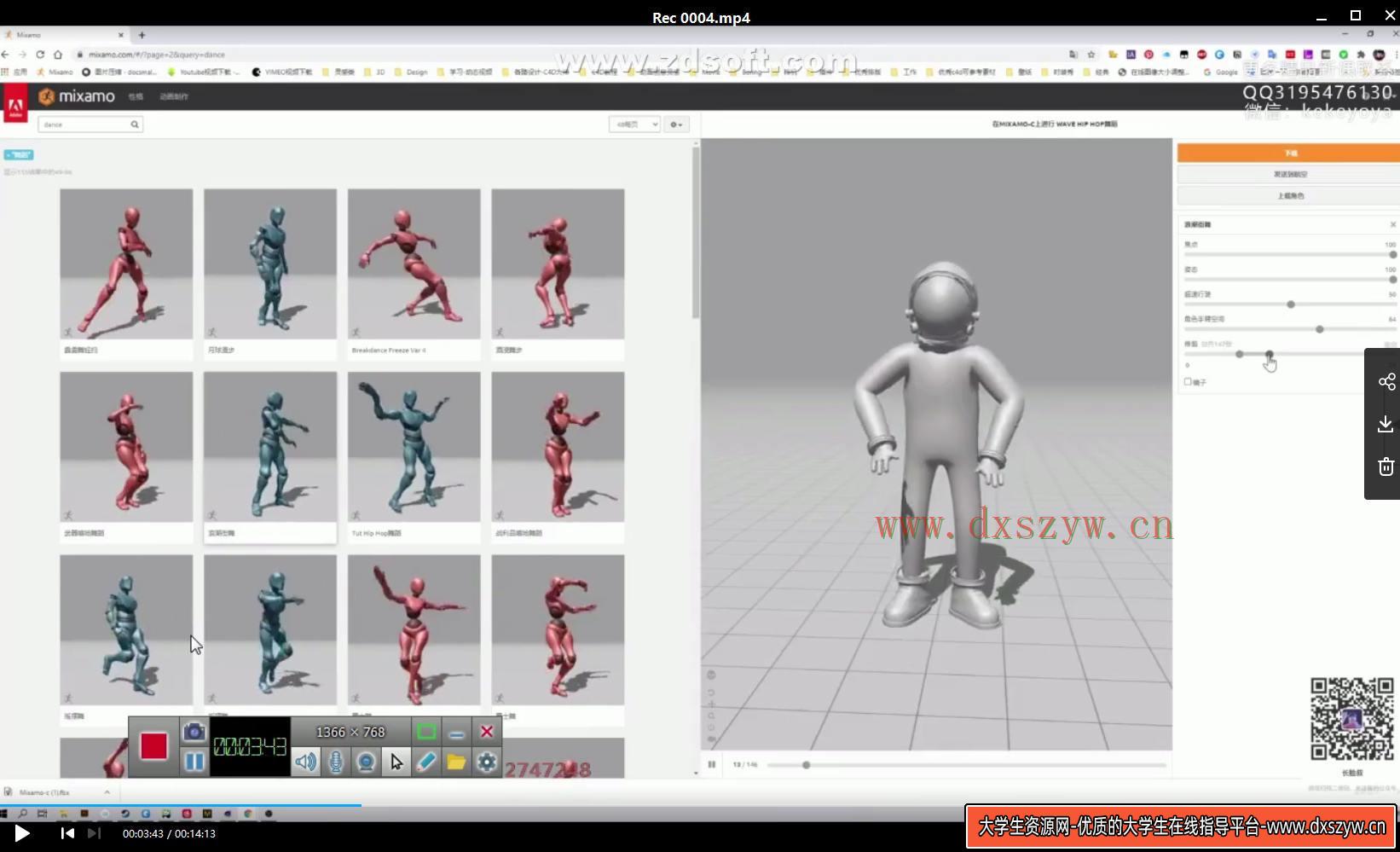Toggle webcam capture in the recorder toolbar
Screen dimensions: 1400x852
pos(366,762)
